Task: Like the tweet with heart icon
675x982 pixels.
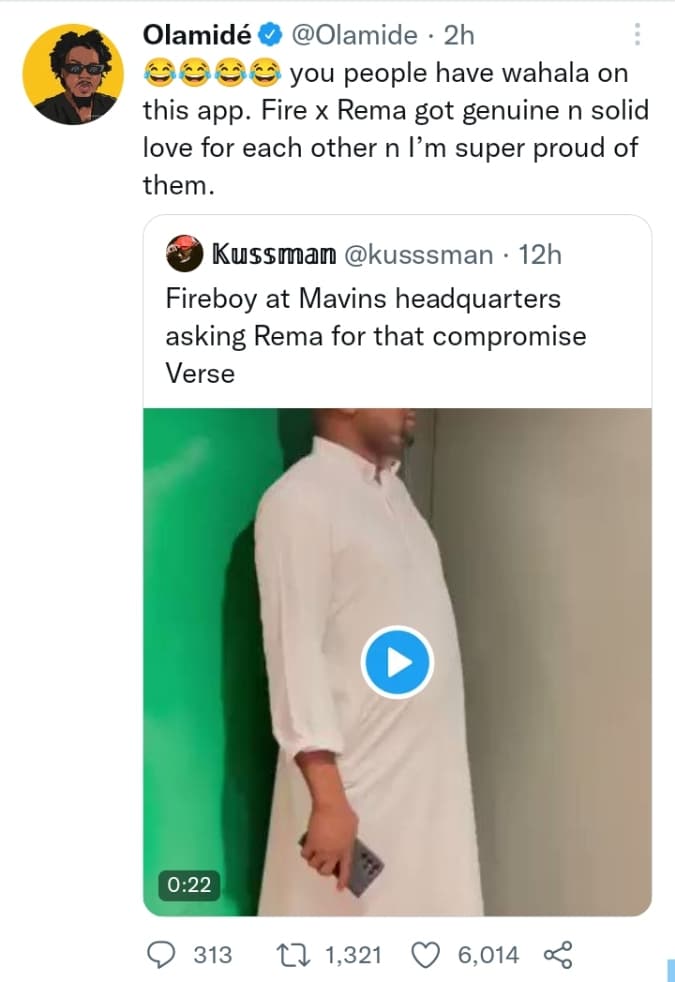Action: tap(427, 955)
